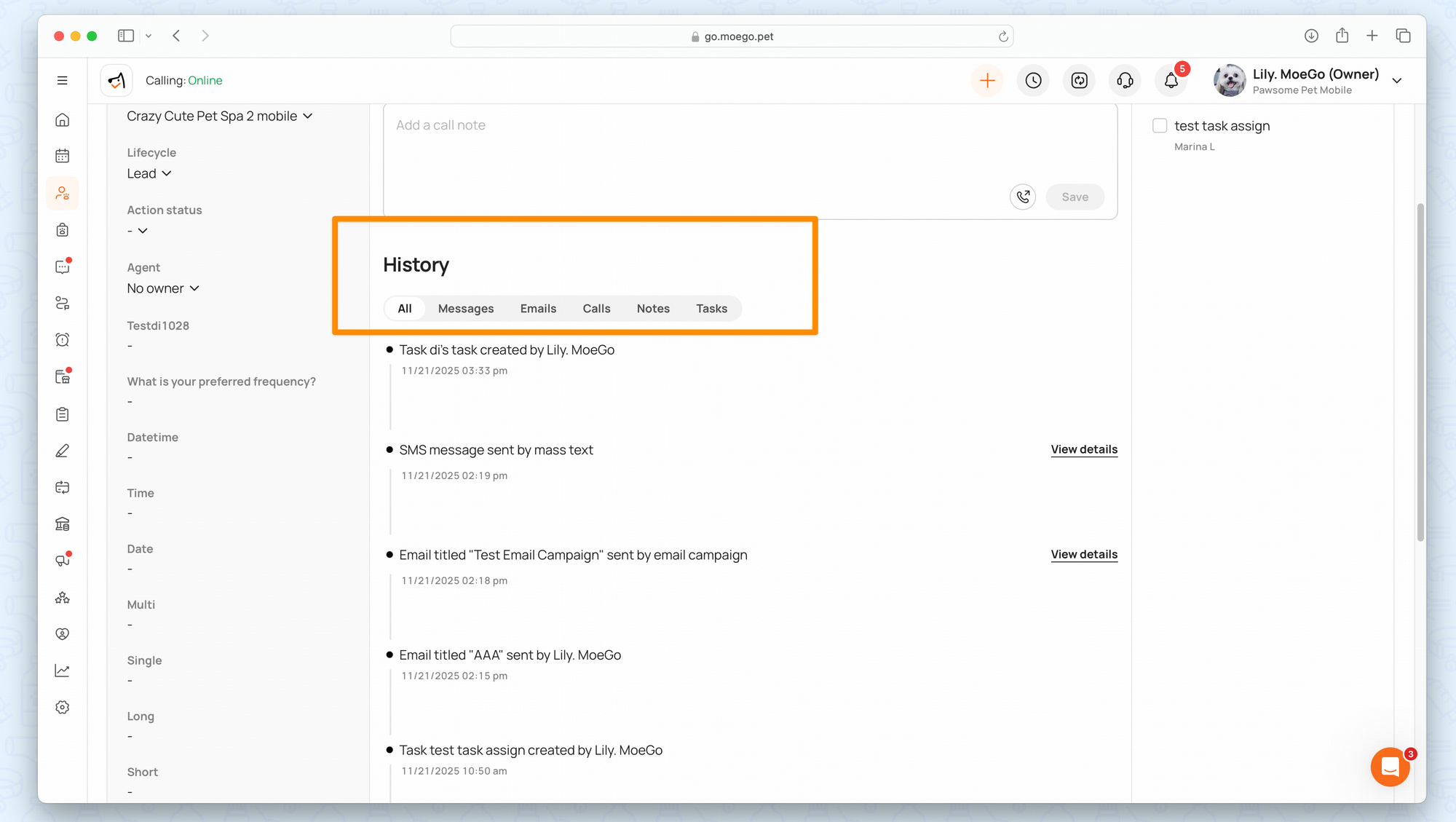The width and height of the screenshot is (1456, 822).
Task: Open Lily MoeGo account menu chevron
Action: click(1397, 81)
